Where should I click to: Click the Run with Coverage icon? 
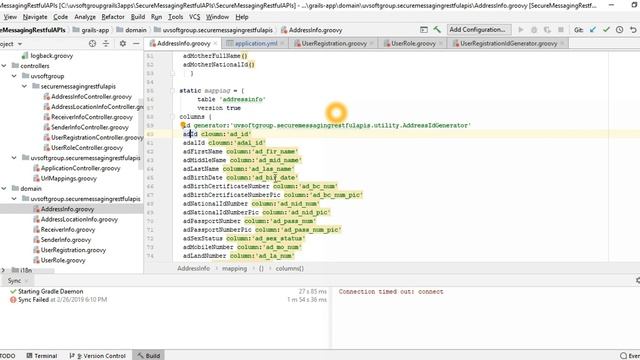(547, 30)
